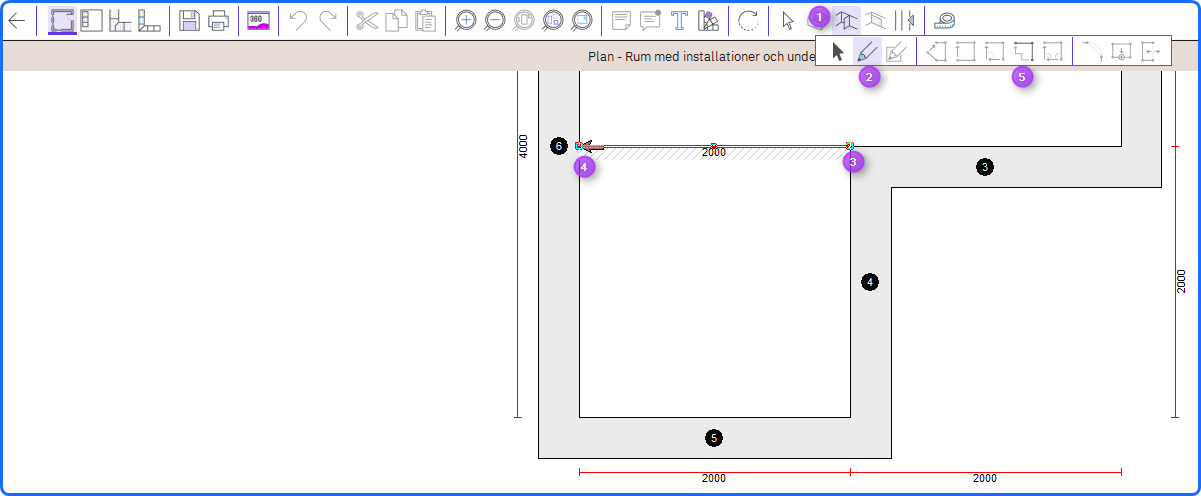This screenshot has height=496, width=1201.
Task: Select the Text tool T icon
Action: tap(680, 20)
